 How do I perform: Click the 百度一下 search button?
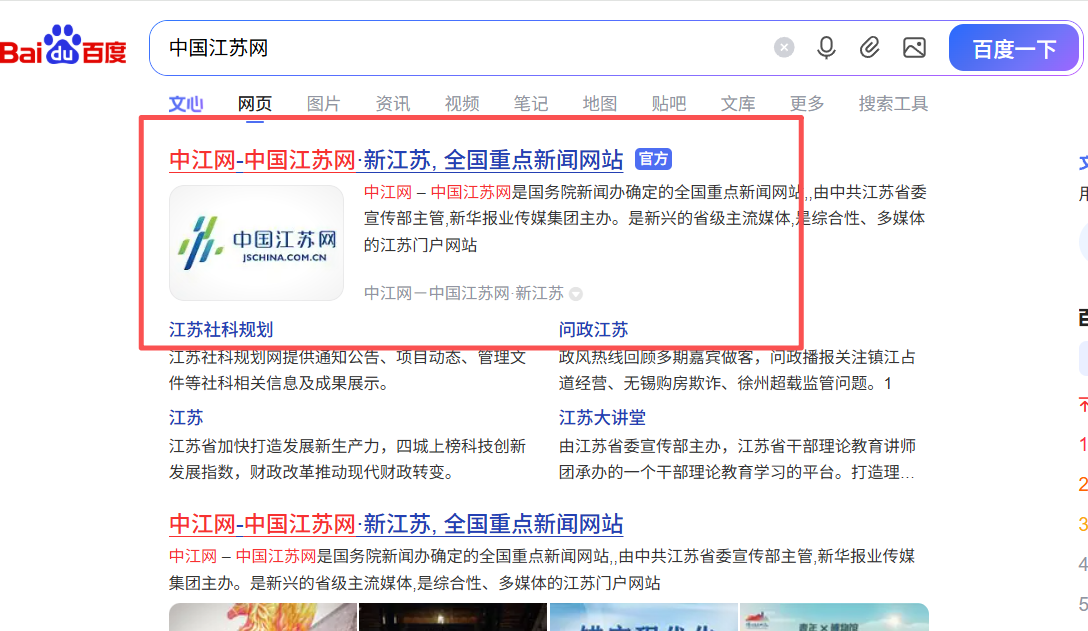point(1013,47)
